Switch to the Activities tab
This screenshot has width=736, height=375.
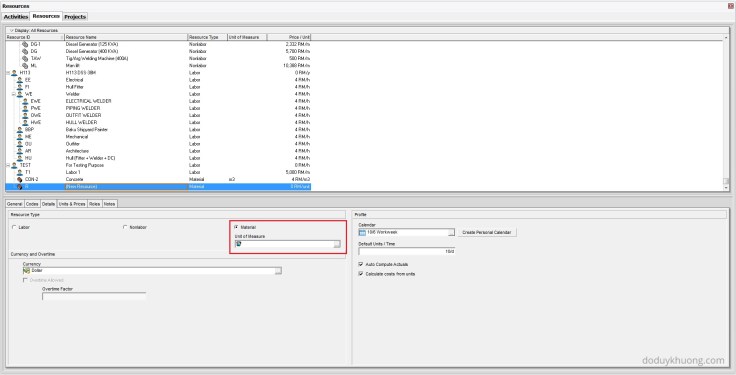pyautogui.click(x=16, y=16)
